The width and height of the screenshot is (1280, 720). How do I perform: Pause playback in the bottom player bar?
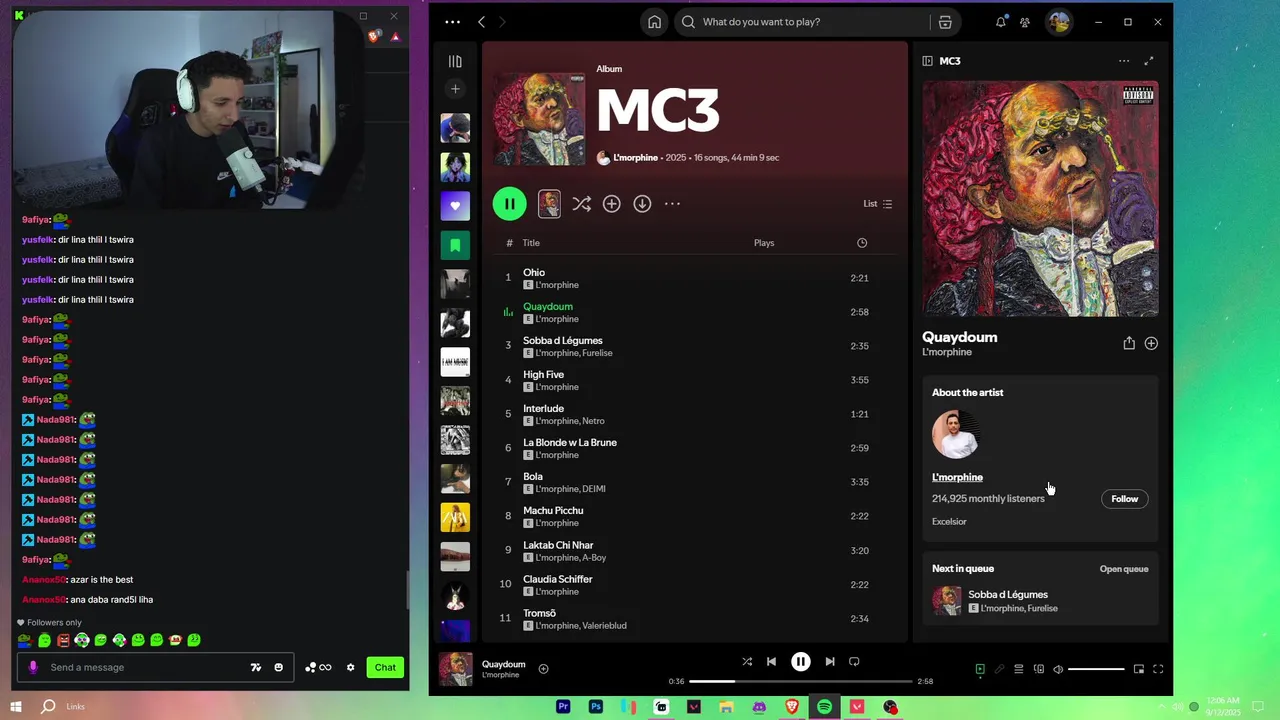pos(801,662)
